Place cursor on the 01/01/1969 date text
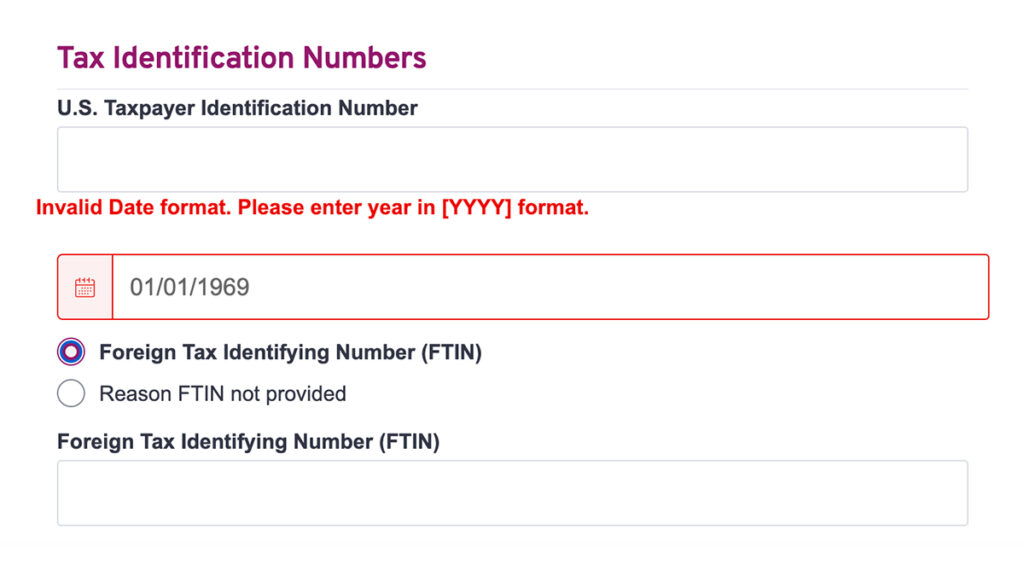 189,287
